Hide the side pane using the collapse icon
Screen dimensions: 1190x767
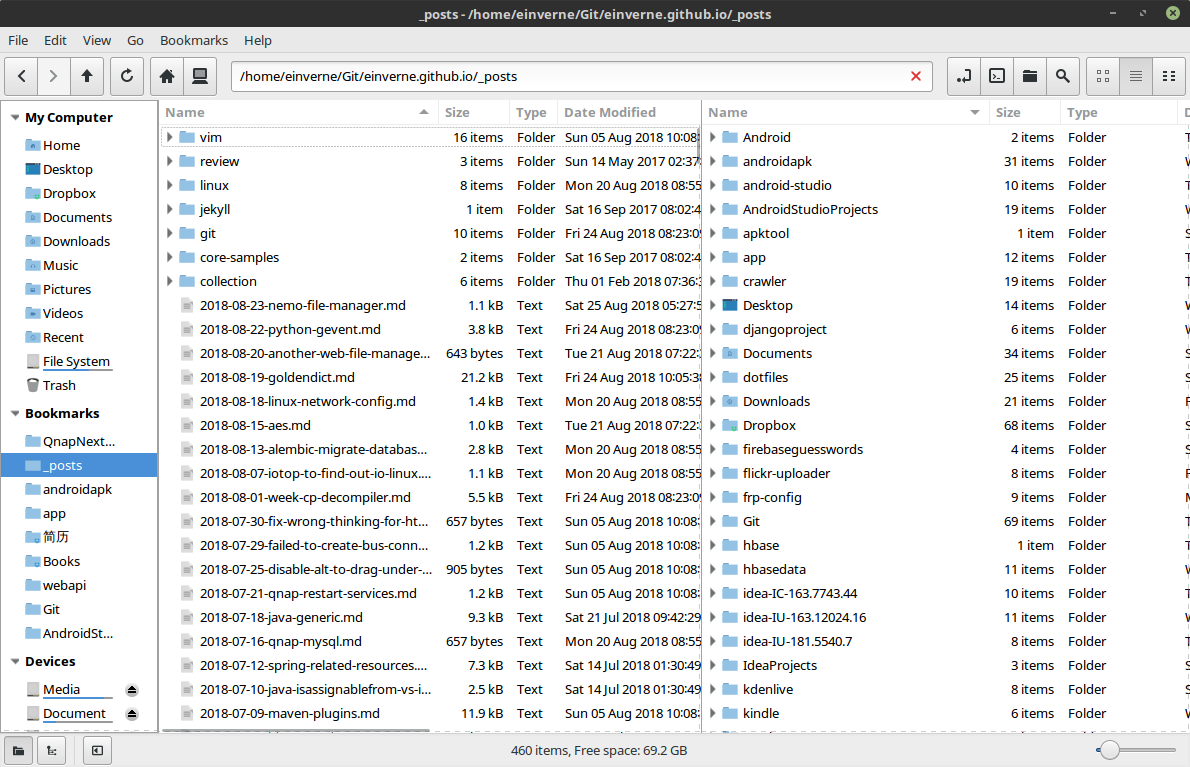[x=96, y=750]
